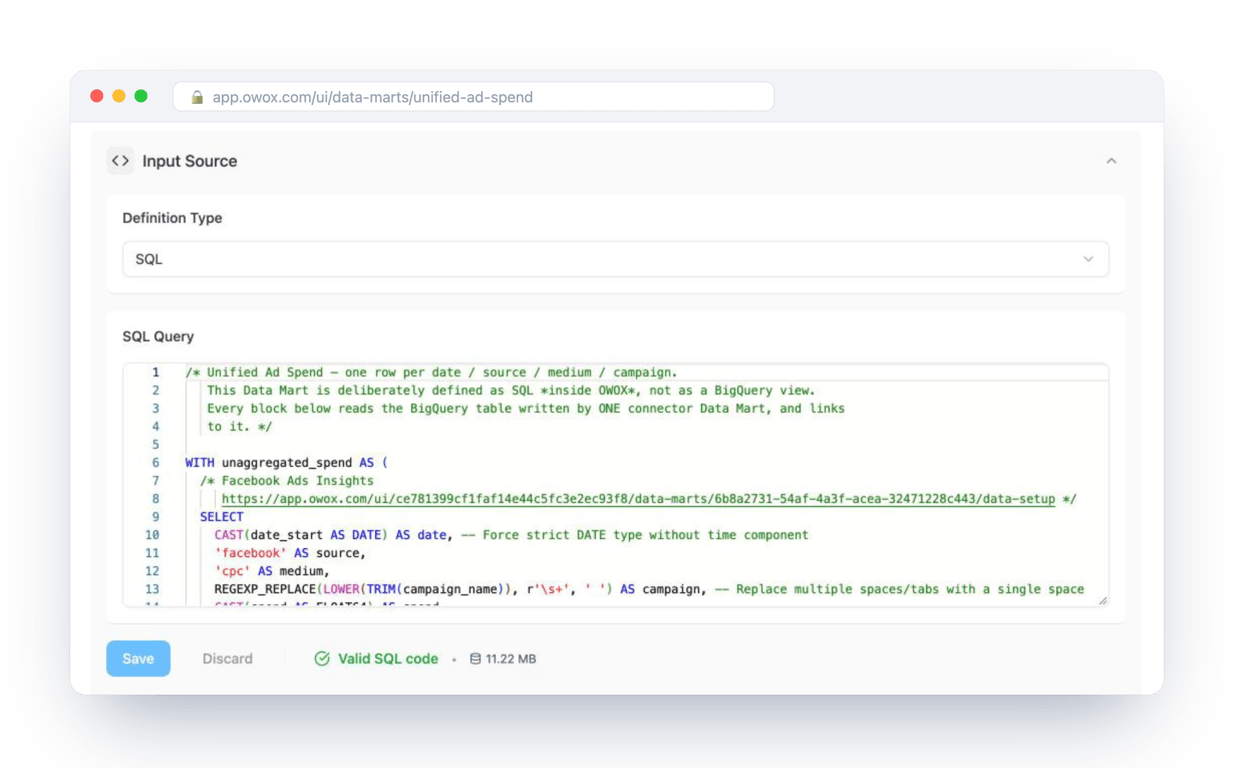Click the Input Source title

(x=190, y=161)
